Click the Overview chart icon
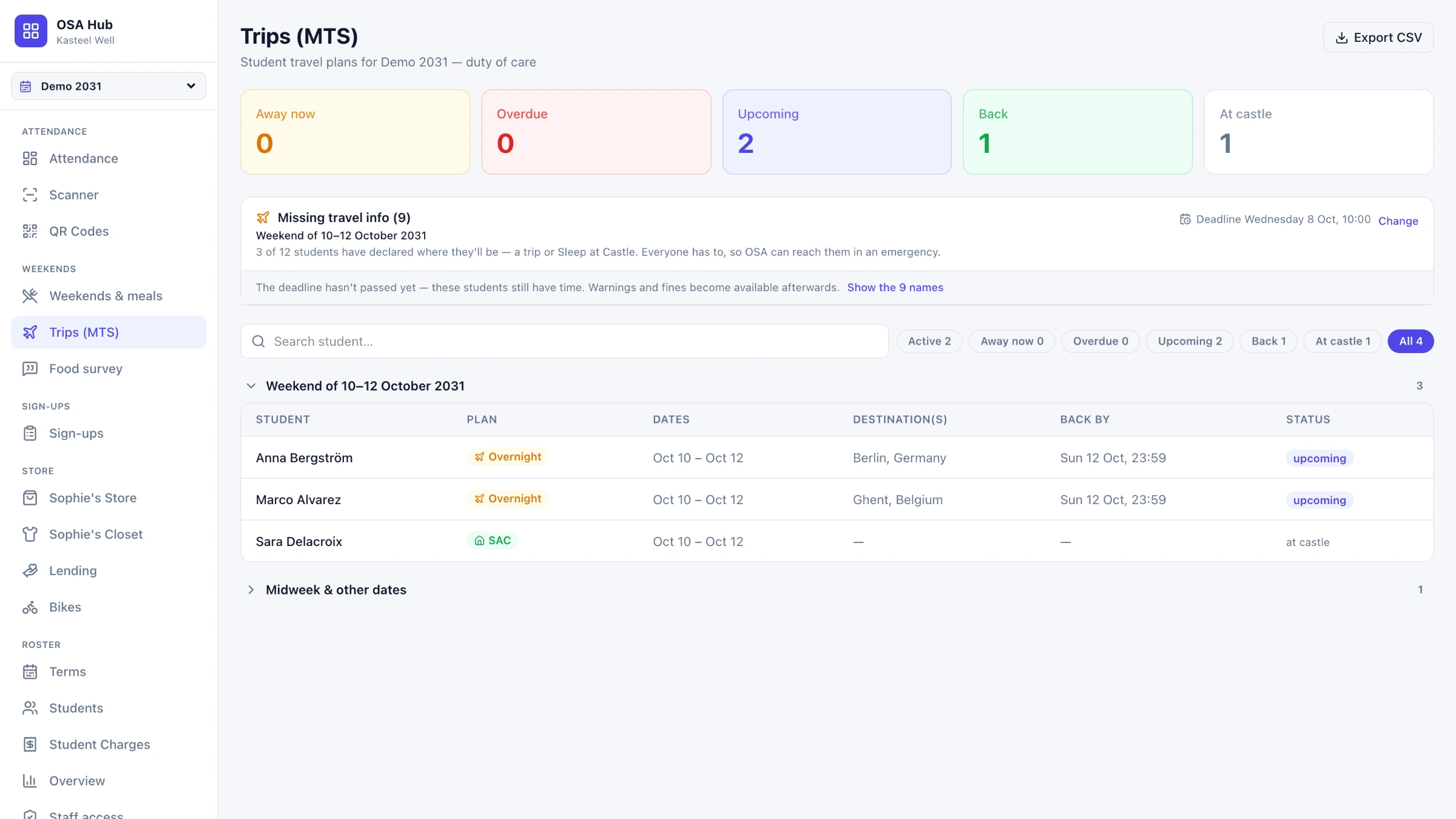Screen dimensions: 1456x819 [x=30, y=781]
